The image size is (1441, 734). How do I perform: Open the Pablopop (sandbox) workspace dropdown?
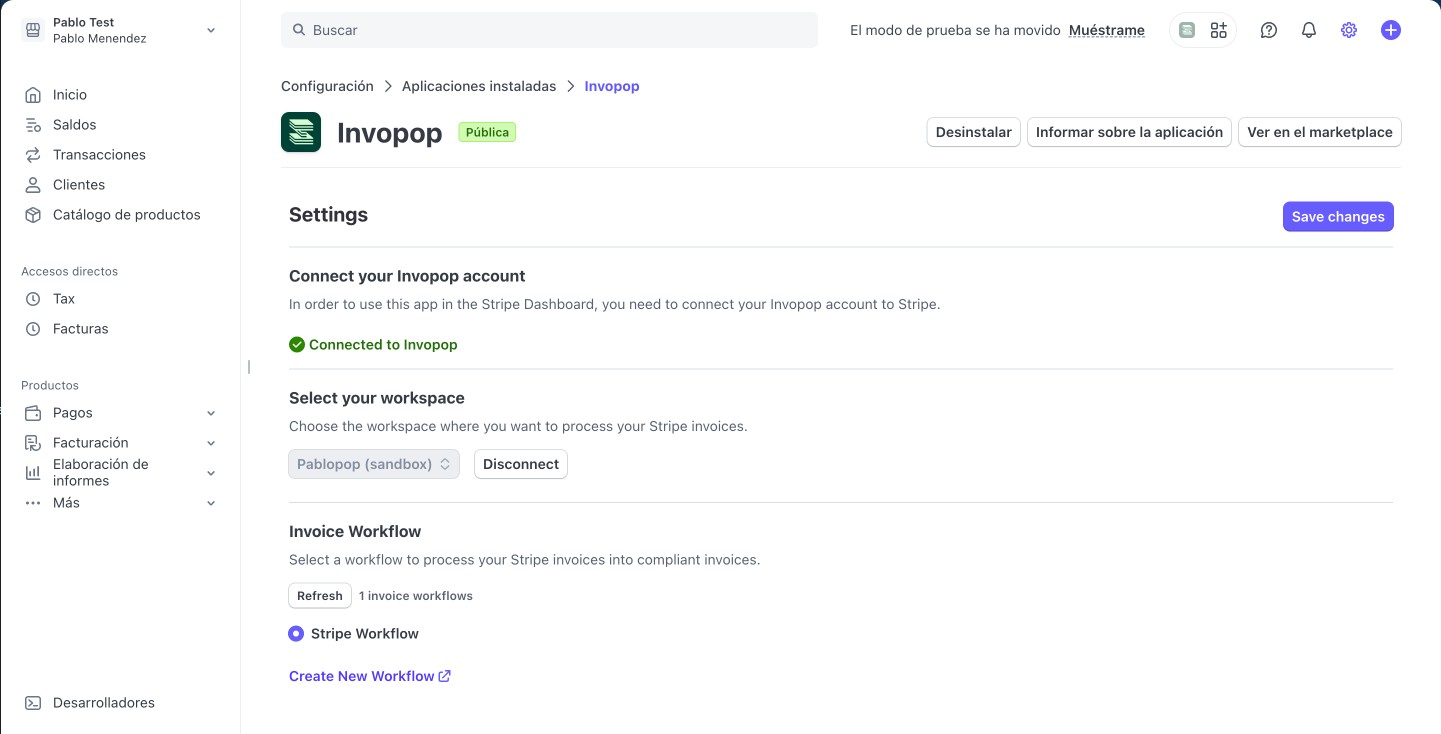point(374,464)
